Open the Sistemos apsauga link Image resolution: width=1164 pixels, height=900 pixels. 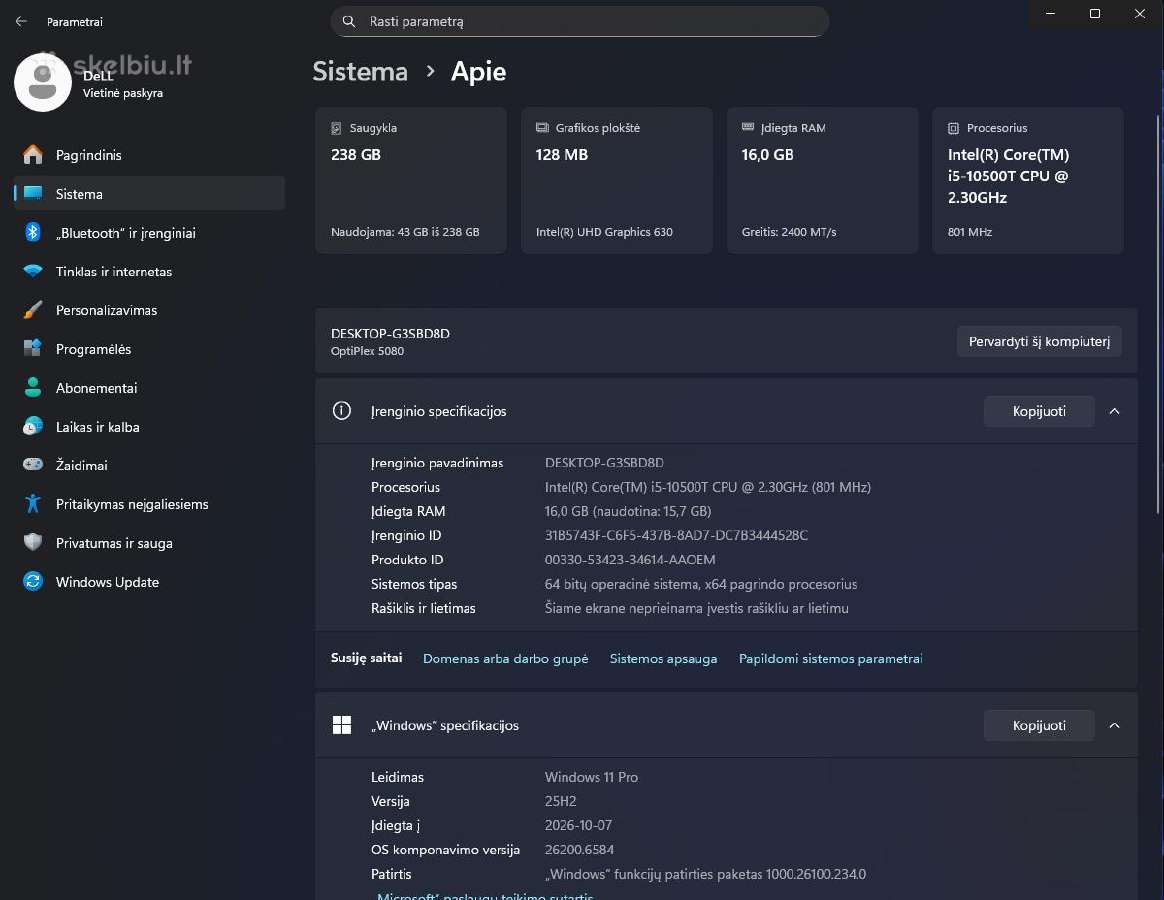coord(664,659)
